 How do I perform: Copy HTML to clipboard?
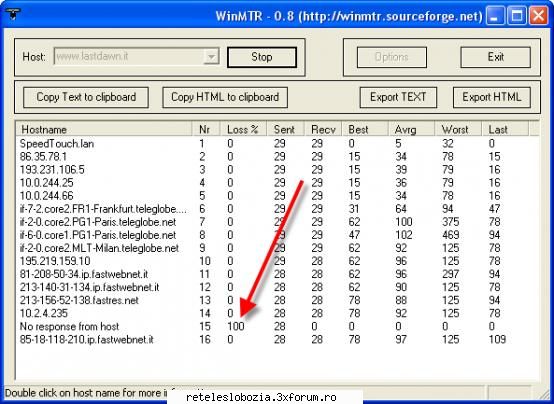[225, 97]
